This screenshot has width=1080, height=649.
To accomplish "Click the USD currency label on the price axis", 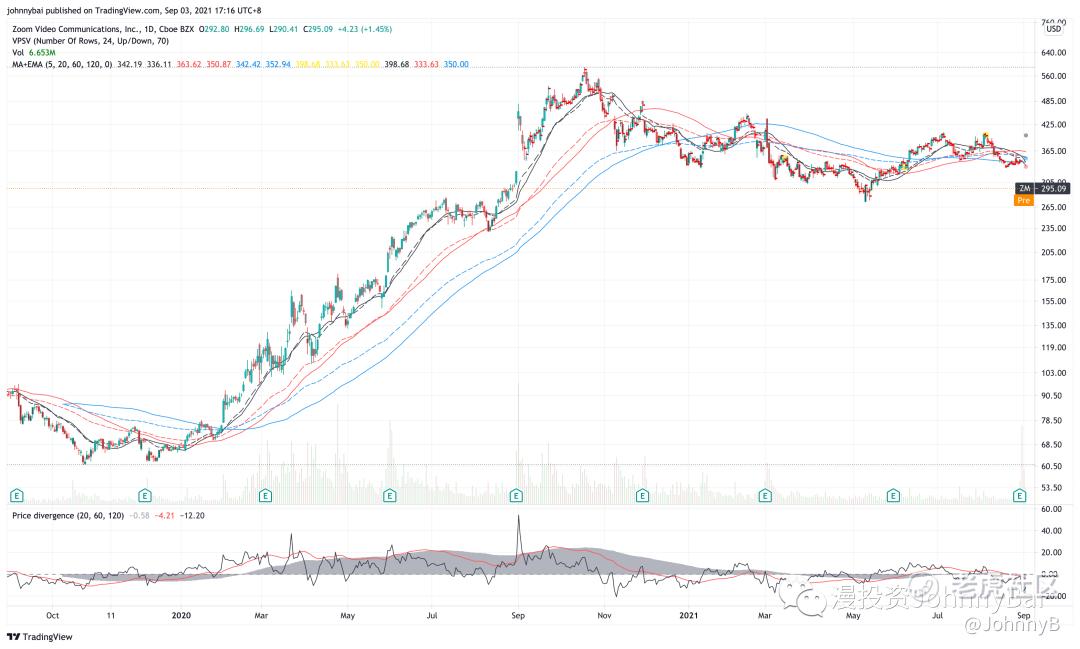I will pyautogui.click(x=1054, y=29).
